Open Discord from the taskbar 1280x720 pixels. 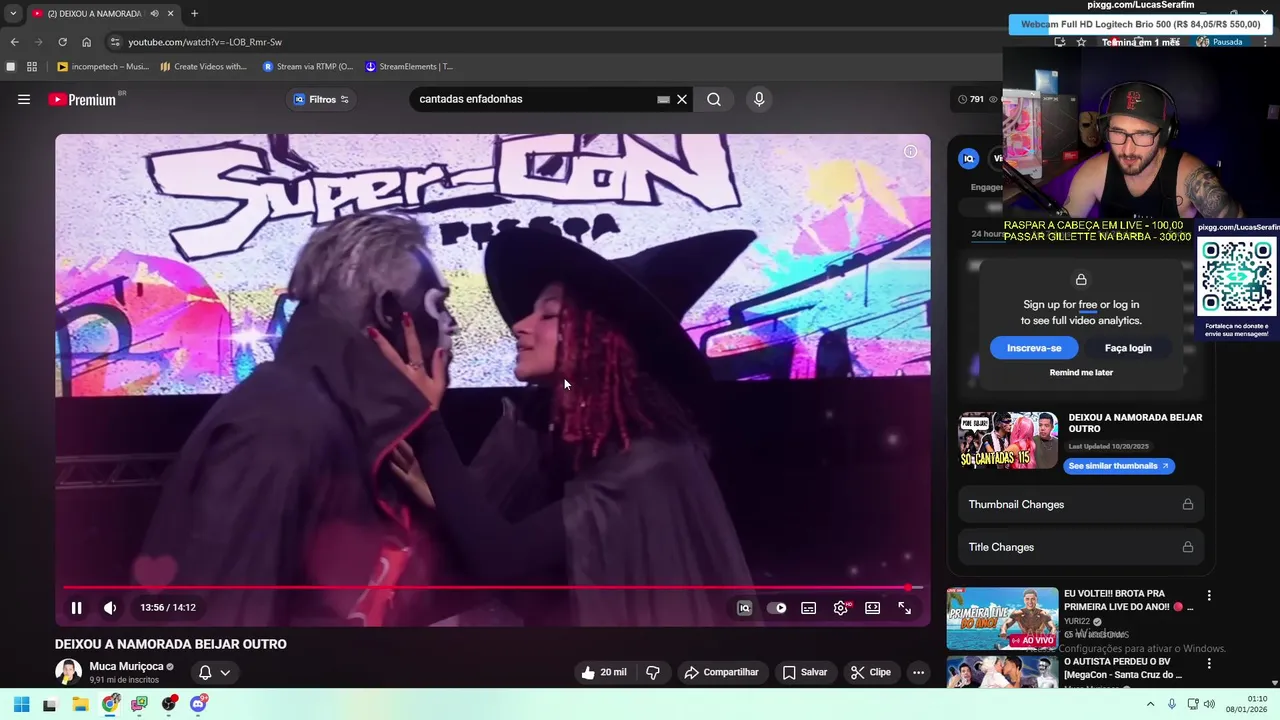198,704
